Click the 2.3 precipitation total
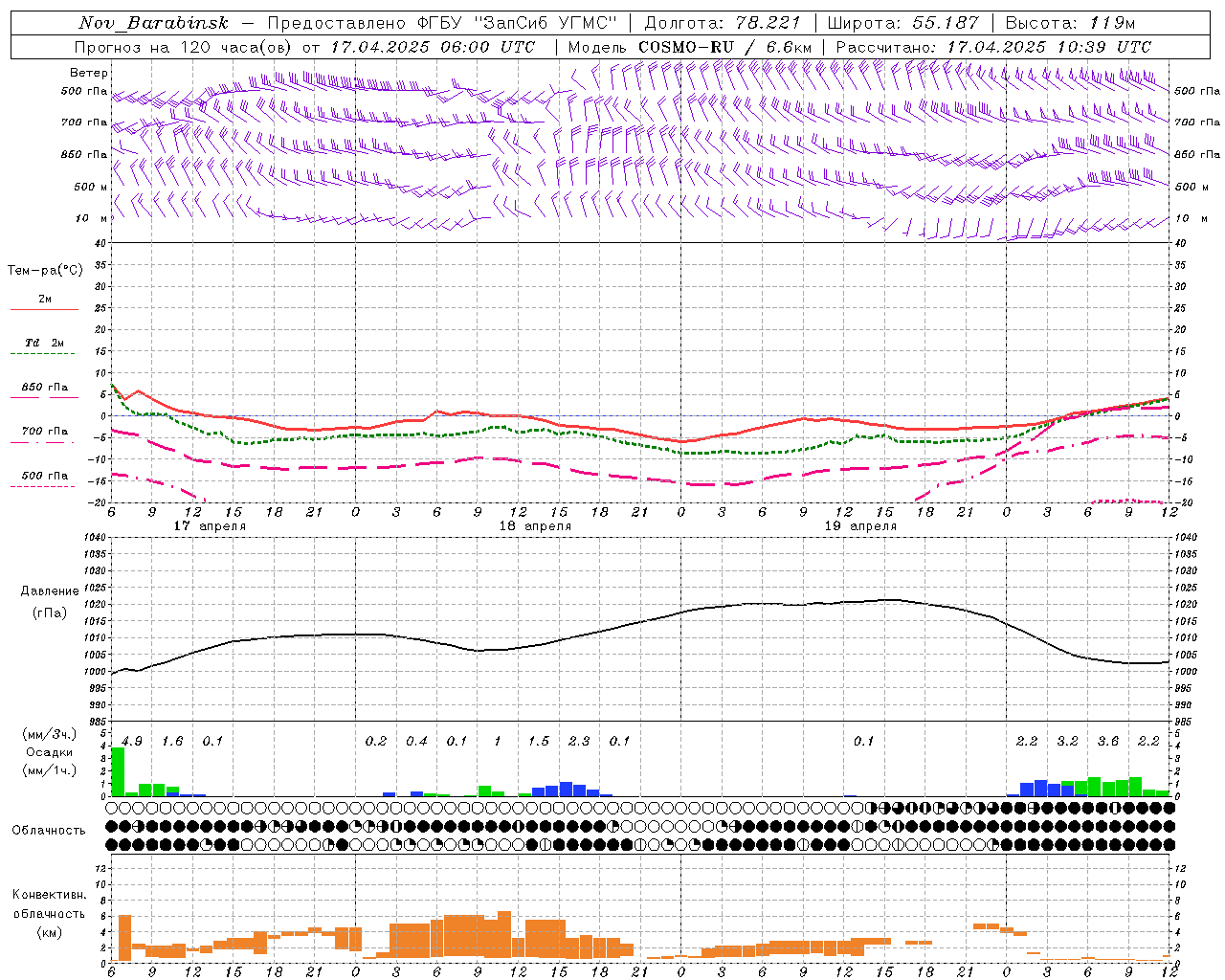 point(579,742)
